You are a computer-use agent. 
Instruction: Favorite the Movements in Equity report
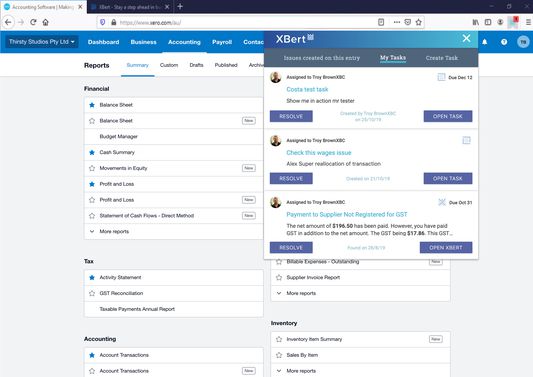[92, 168]
